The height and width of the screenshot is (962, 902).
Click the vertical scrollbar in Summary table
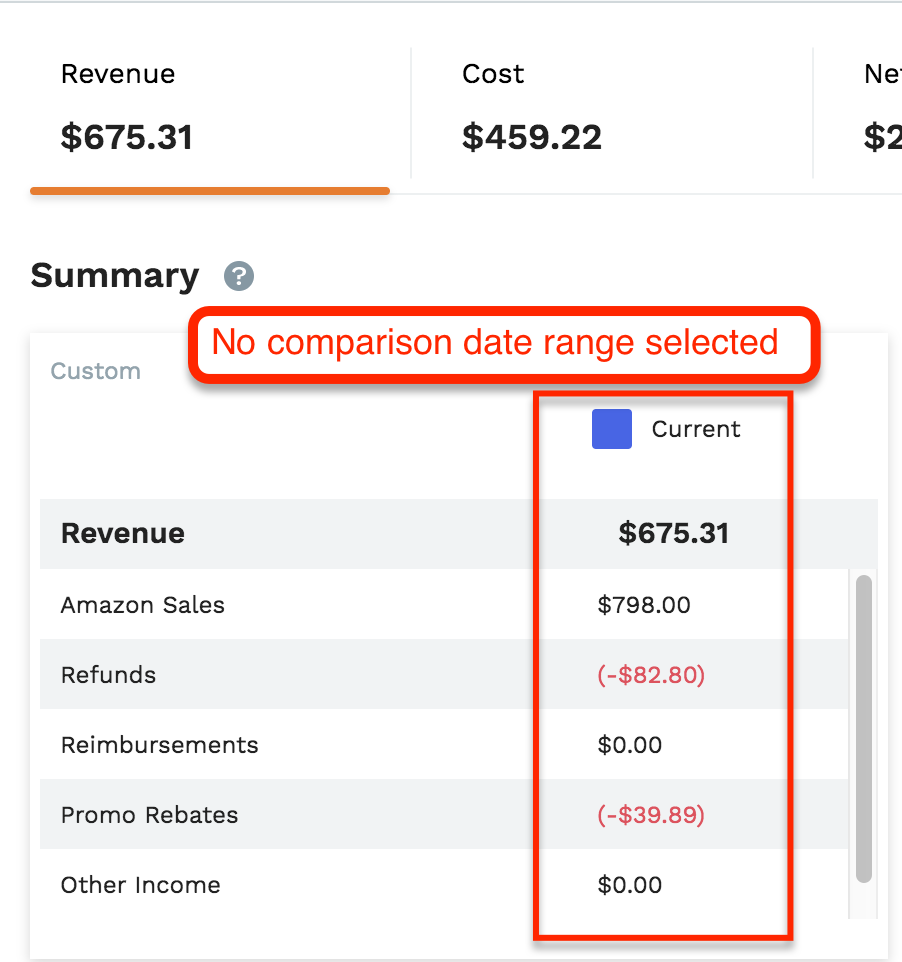864,729
